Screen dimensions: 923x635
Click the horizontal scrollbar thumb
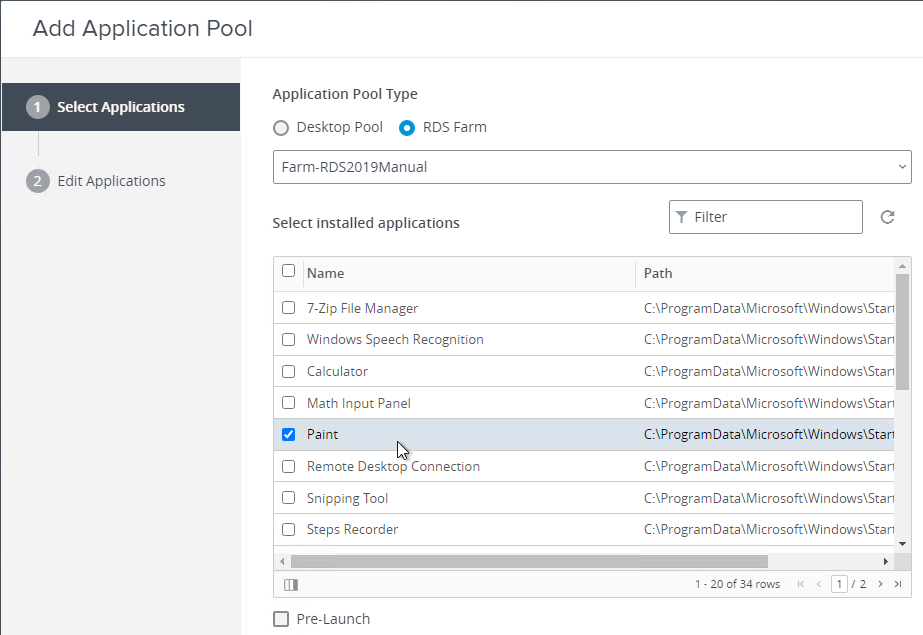tap(529, 561)
